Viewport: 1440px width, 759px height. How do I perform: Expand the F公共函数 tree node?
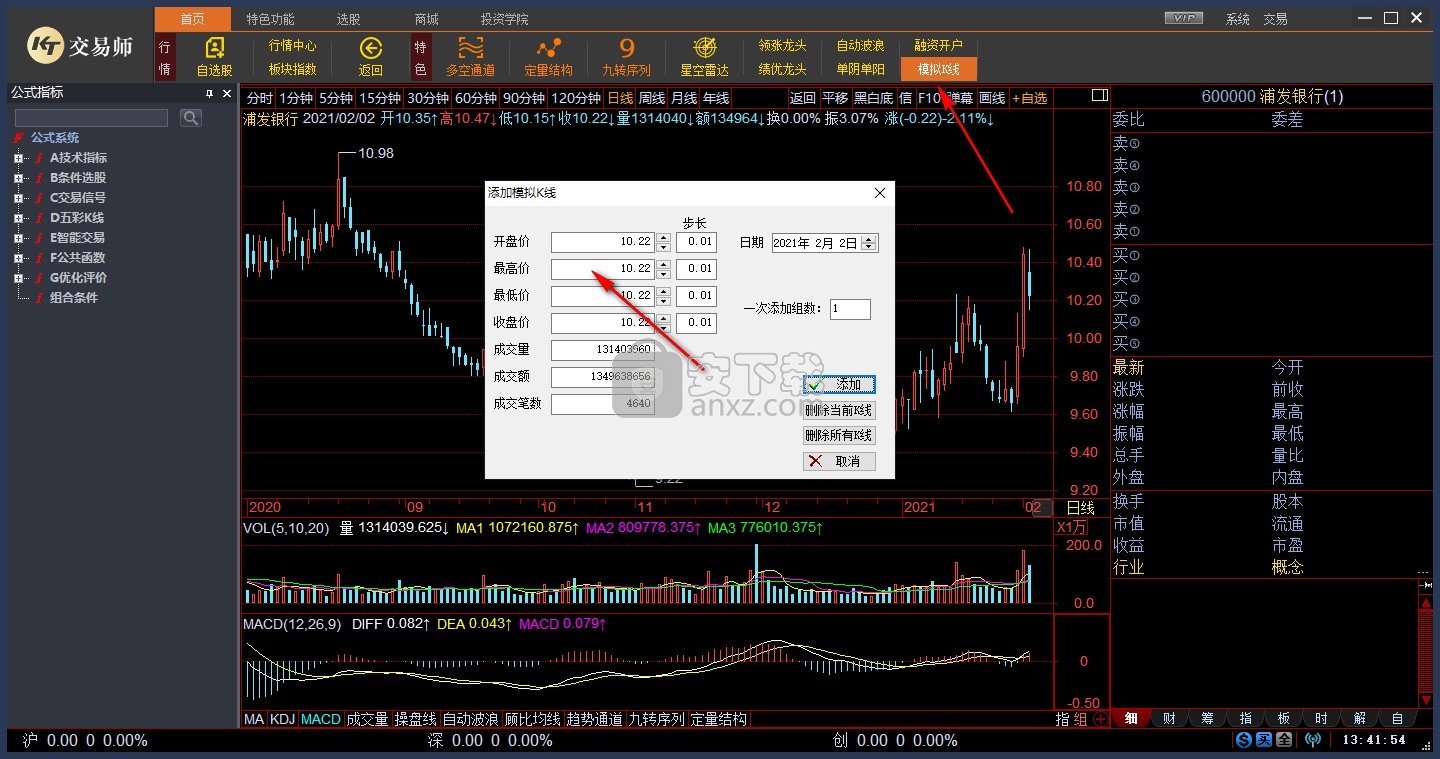coord(18,258)
